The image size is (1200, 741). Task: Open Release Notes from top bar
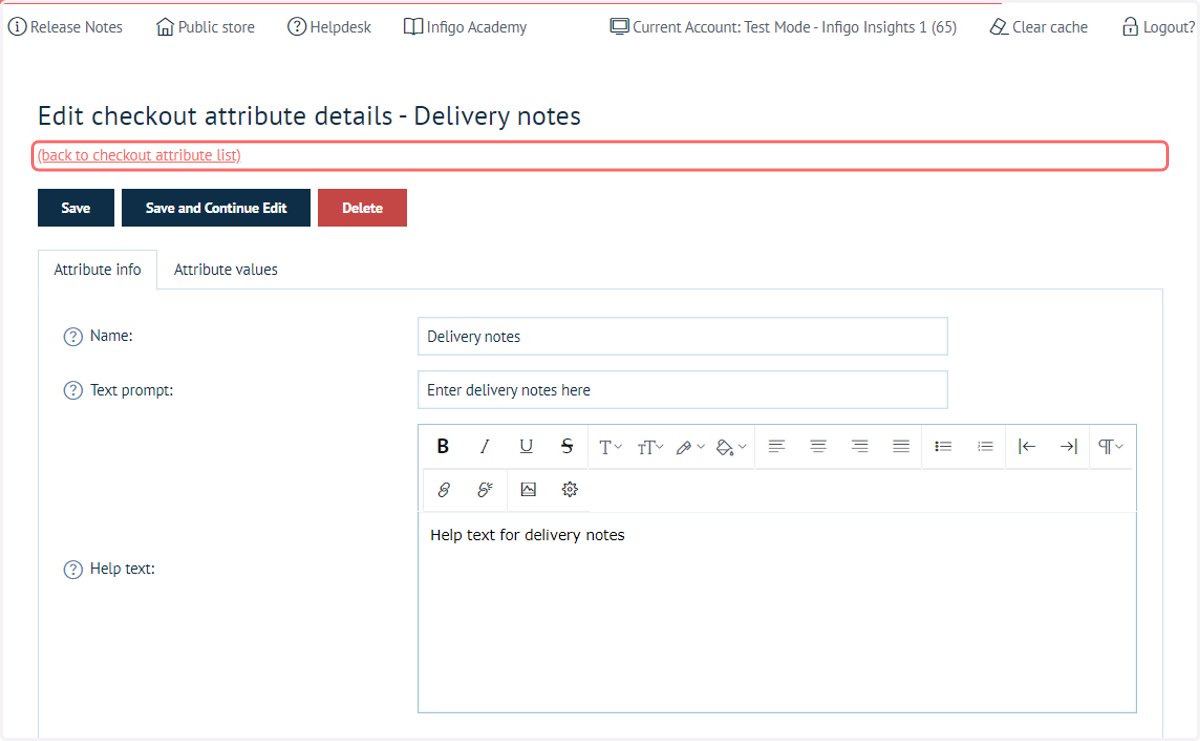(65, 27)
